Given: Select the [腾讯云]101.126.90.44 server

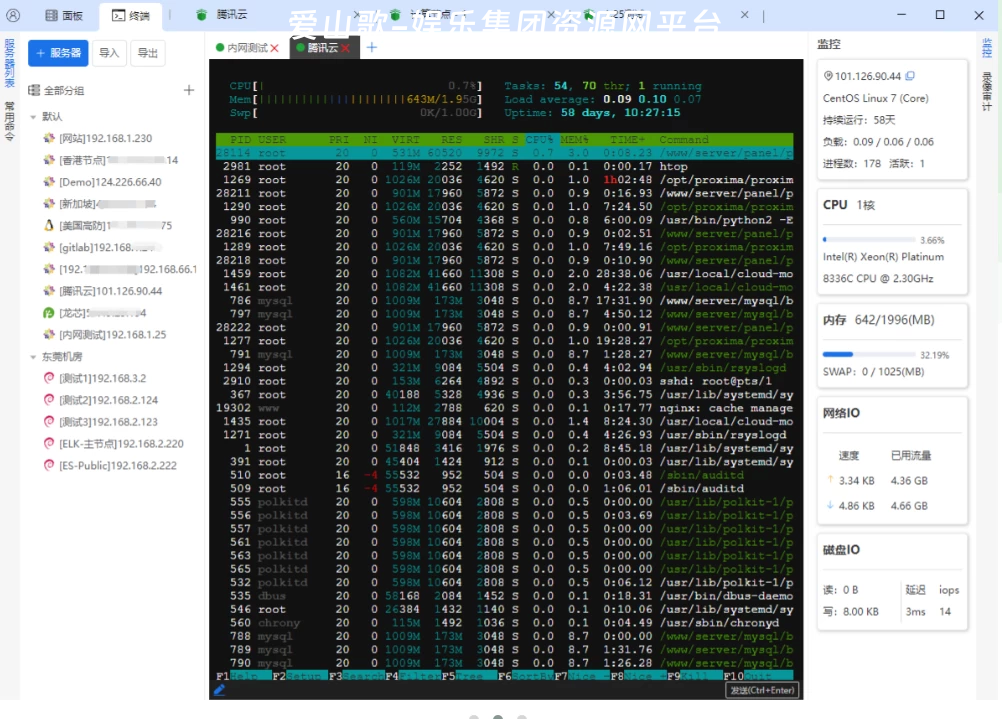Looking at the screenshot, I should tap(110, 291).
